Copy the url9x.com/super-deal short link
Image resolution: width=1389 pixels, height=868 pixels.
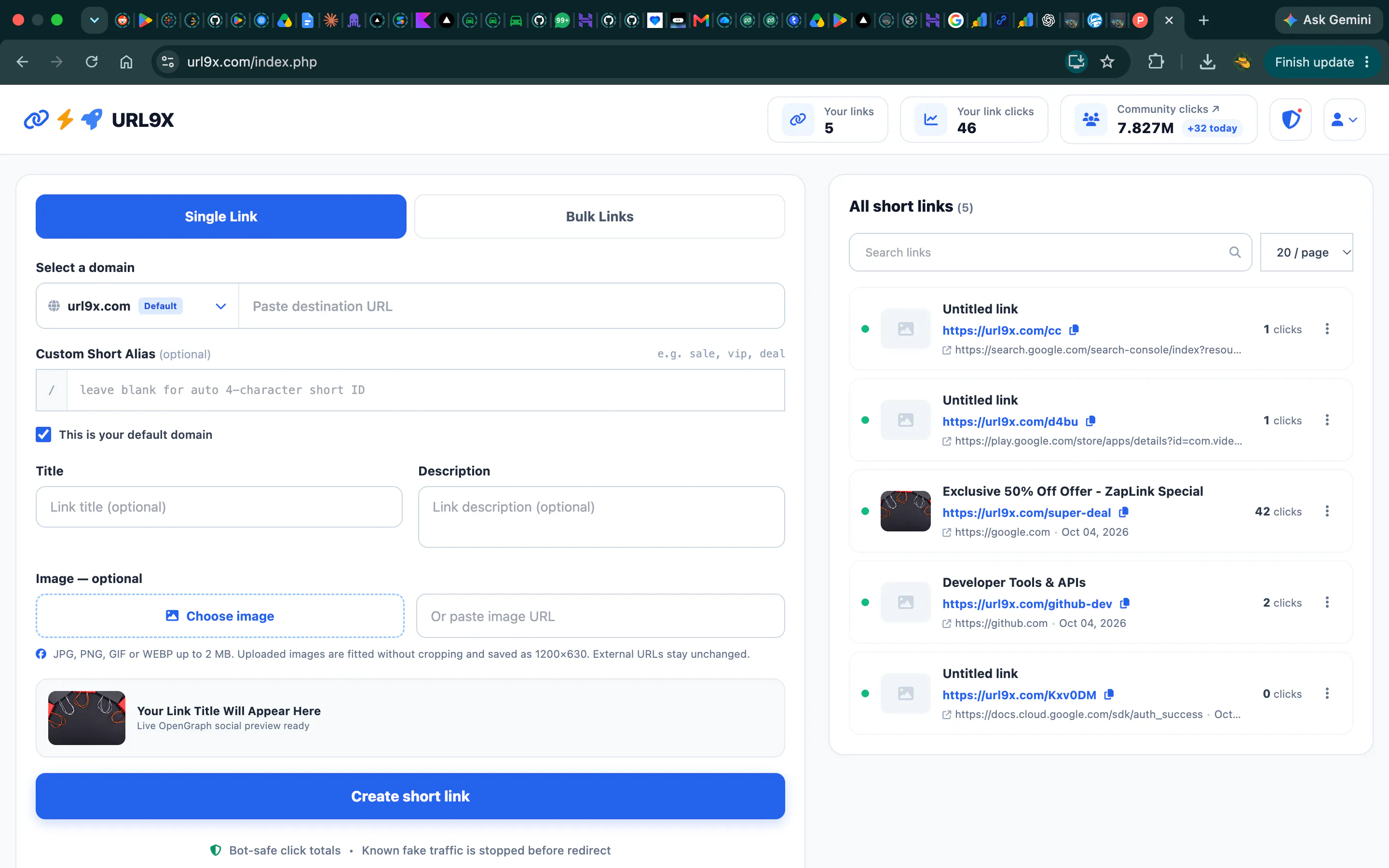point(1124,512)
